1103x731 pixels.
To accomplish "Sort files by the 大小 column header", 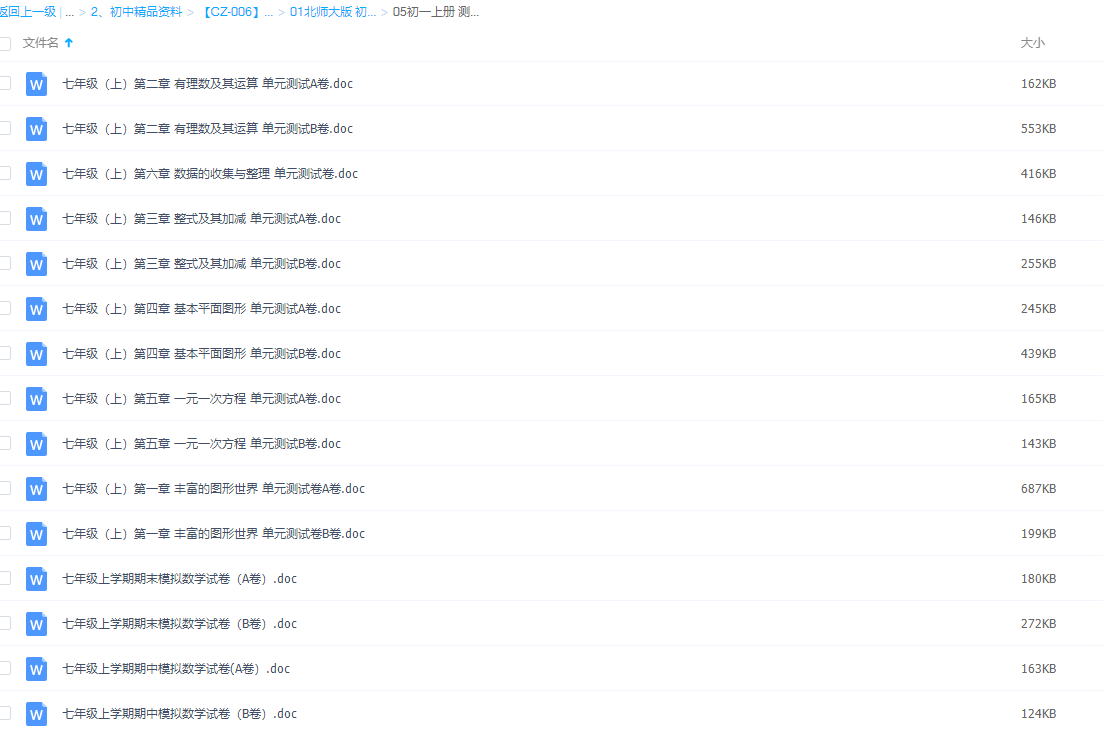I will (1035, 42).
